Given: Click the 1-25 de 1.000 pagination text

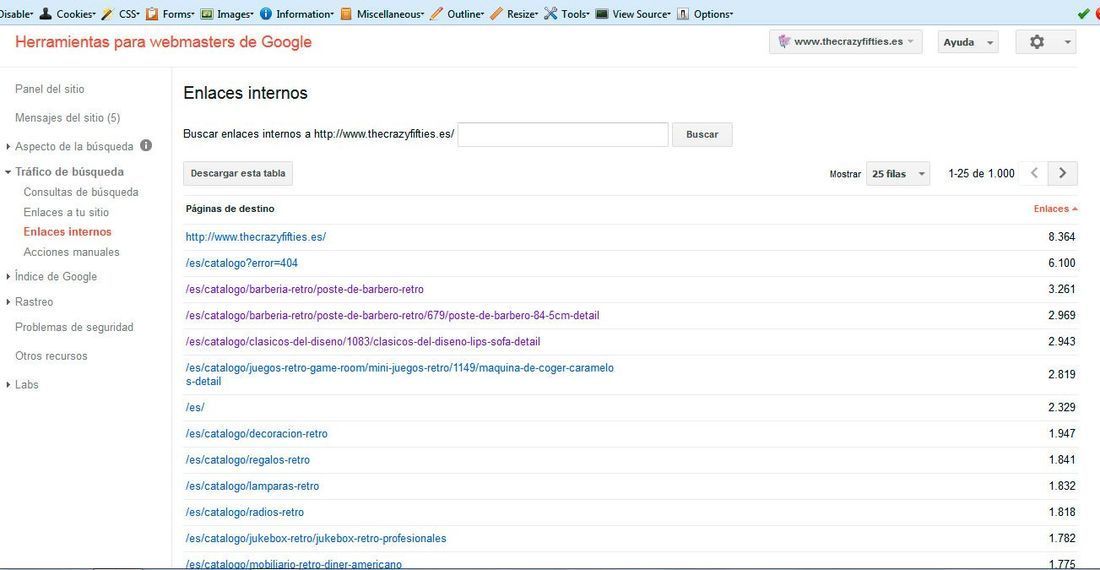Looking at the screenshot, I should click(981, 173).
